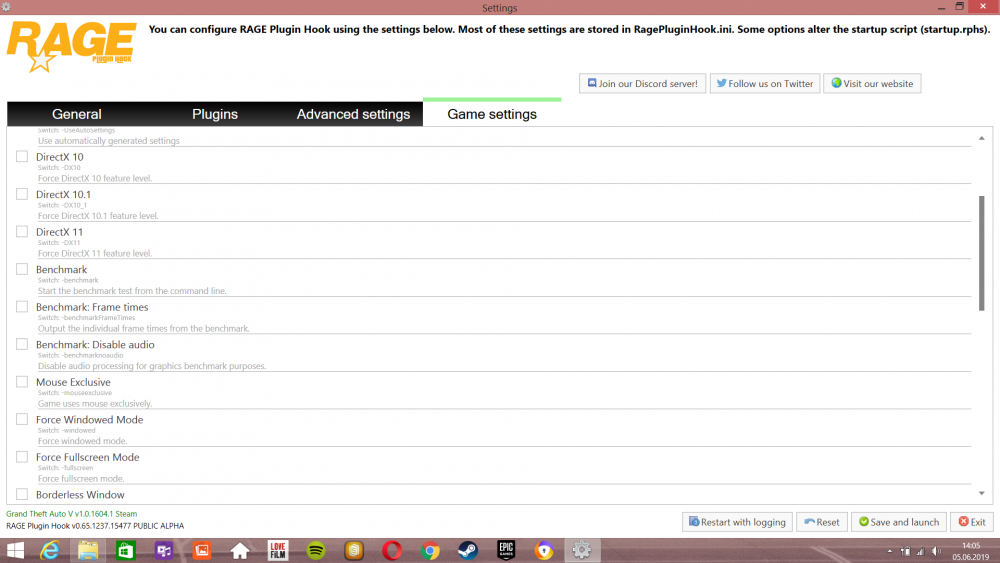Open the Windows Start menu

point(15,550)
